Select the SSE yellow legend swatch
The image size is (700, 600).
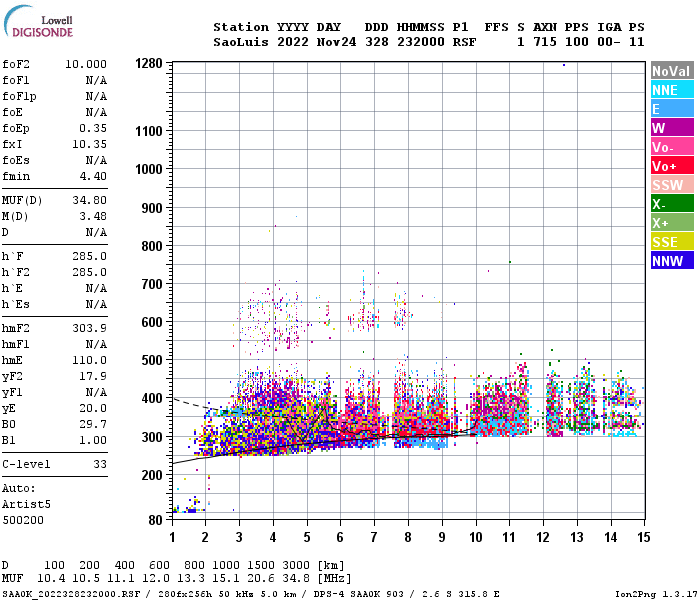click(672, 242)
